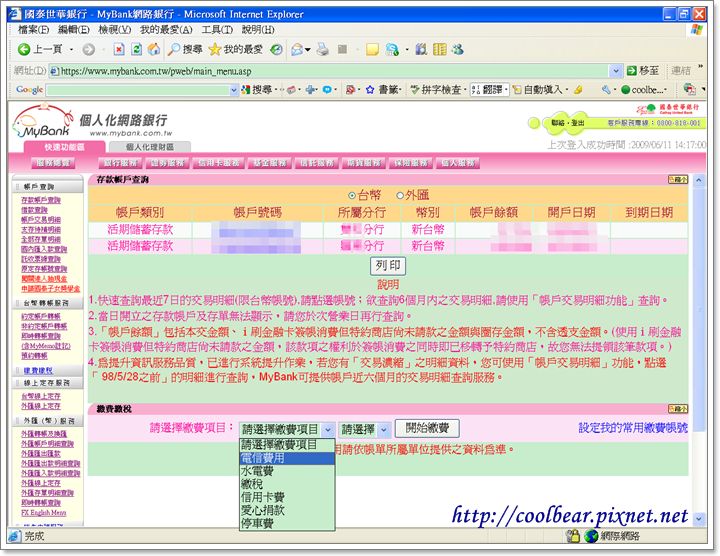Stop page loading with the red X icon
The height and width of the screenshot is (556, 720).
tap(118, 49)
